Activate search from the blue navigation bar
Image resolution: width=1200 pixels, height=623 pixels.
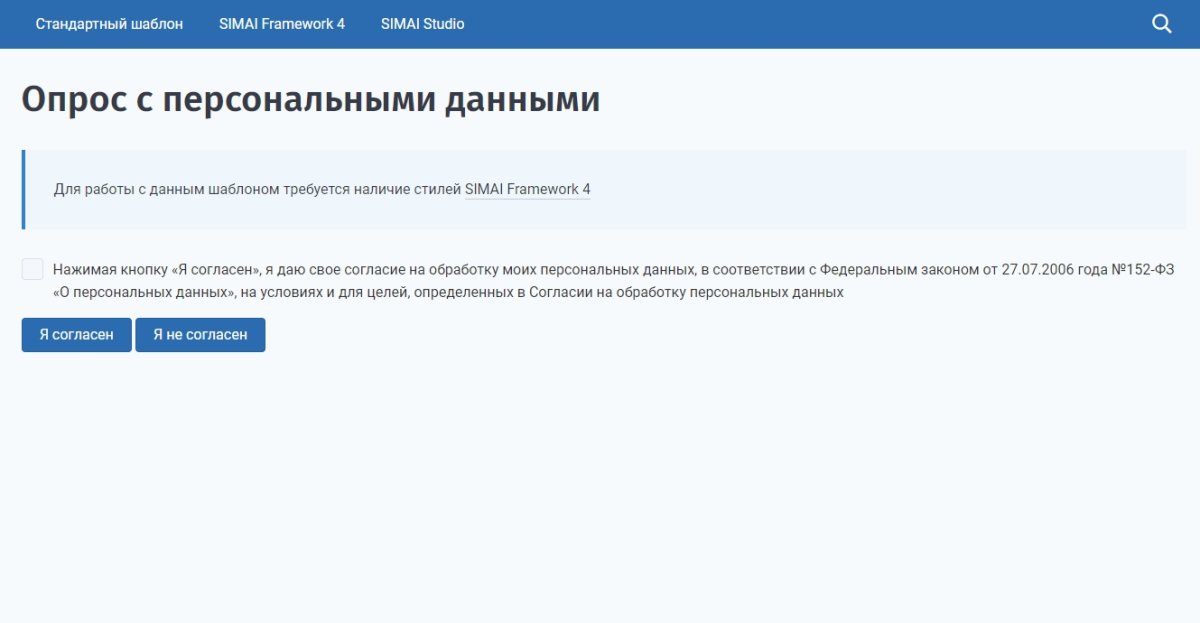pyautogui.click(x=1162, y=23)
